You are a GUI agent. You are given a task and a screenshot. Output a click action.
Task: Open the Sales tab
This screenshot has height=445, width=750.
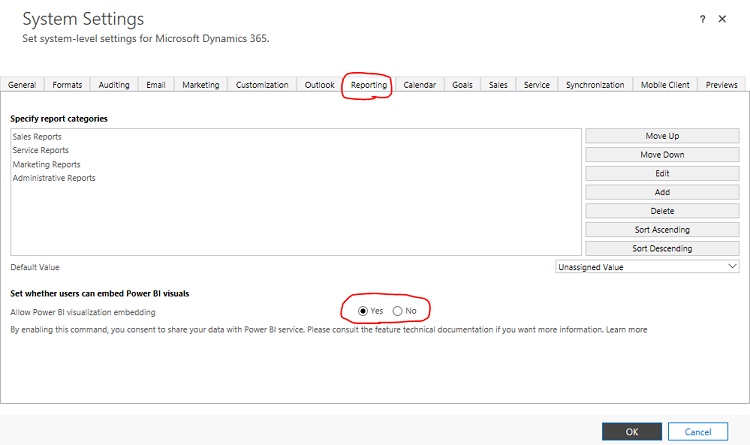coord(498,85)
